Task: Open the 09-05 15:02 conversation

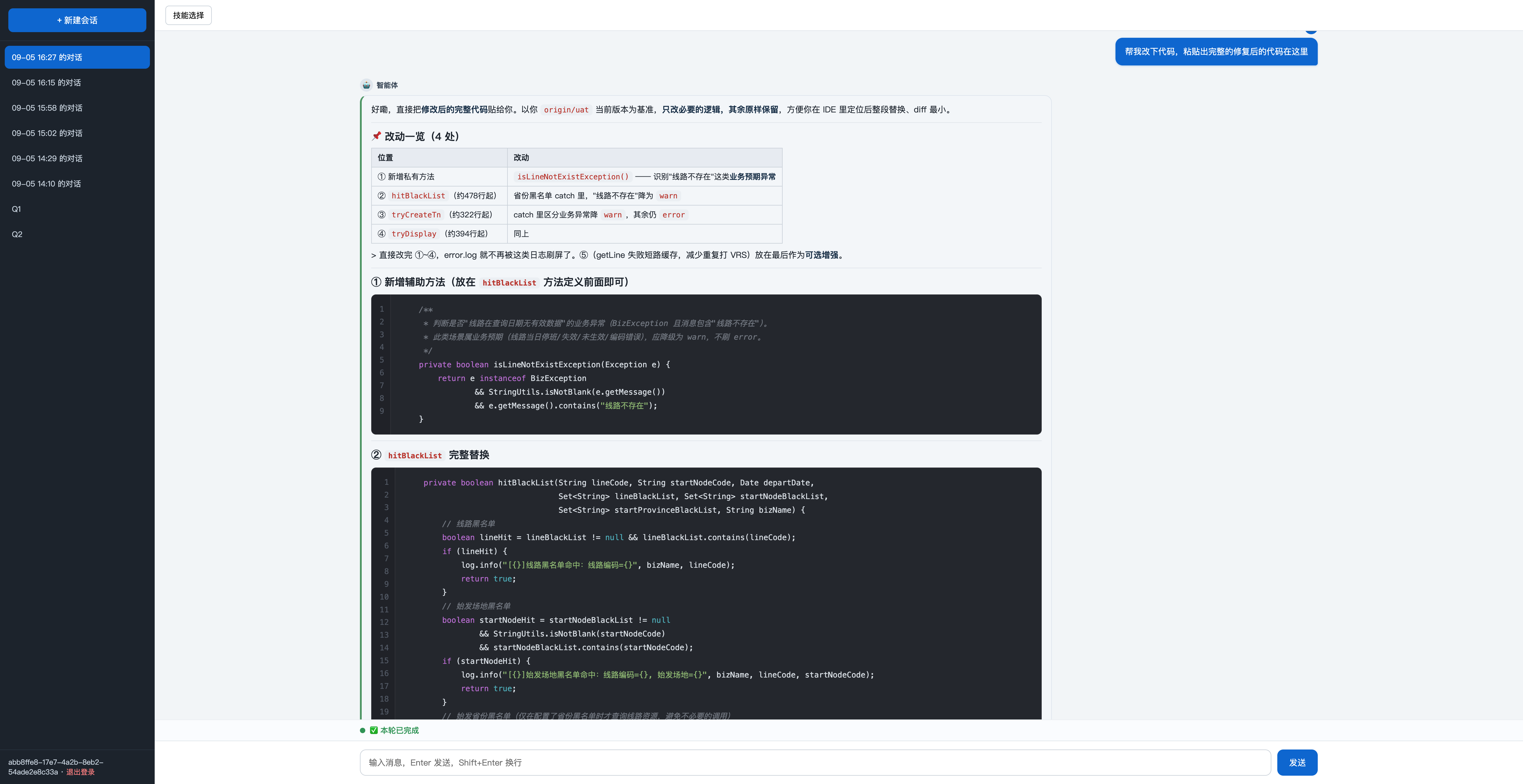Action: (x=77, y=133)
